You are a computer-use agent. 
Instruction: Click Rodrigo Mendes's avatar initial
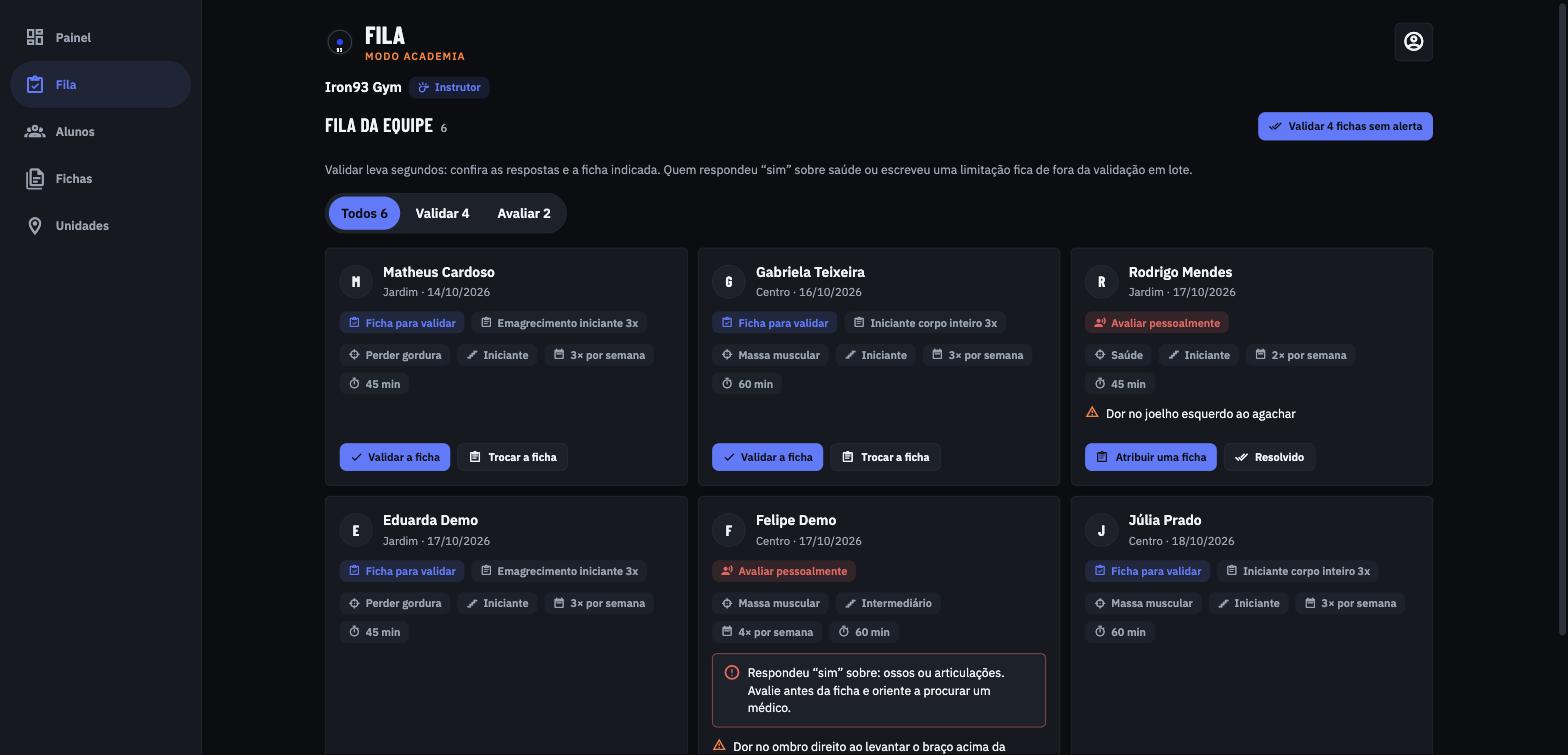coord(1102,282)
